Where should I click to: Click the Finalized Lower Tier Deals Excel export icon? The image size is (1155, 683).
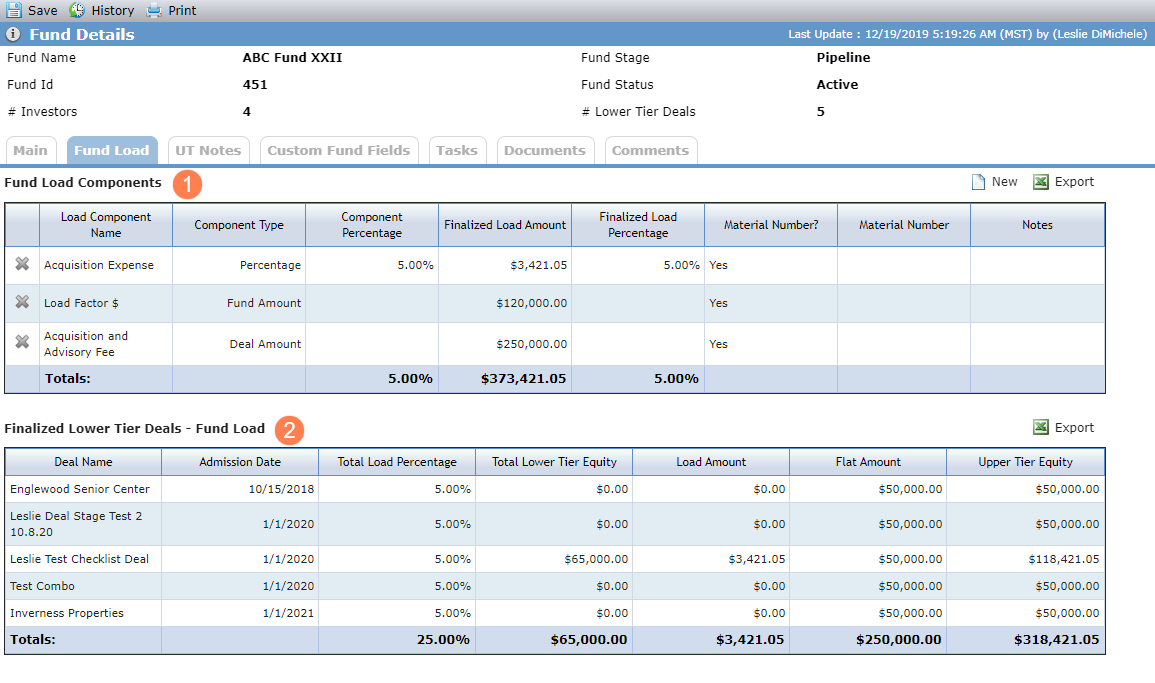(1041, 427)
